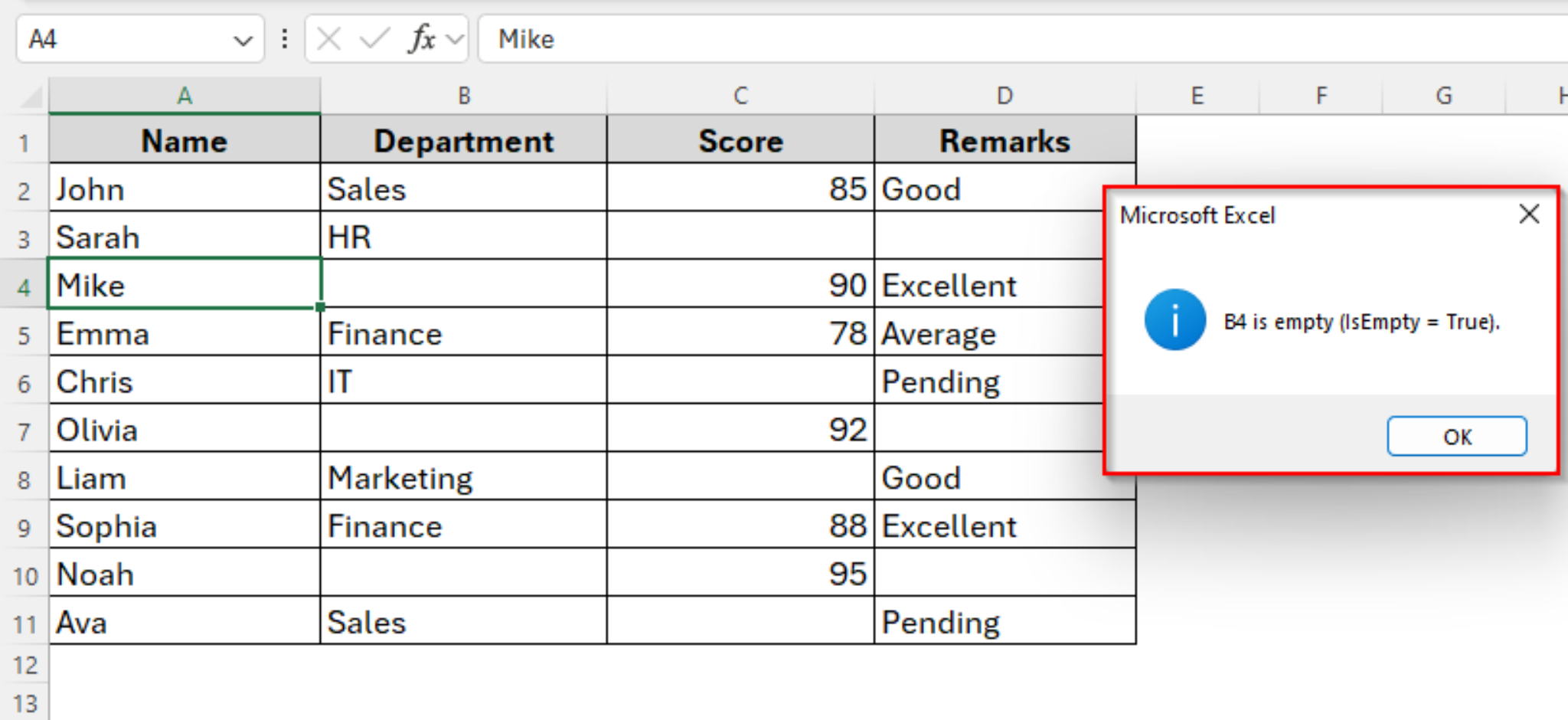Select Noah's score cell showing 95
Image resolution: width=1568 pixels, height=720 pixels.
click(x=740, y=574)
